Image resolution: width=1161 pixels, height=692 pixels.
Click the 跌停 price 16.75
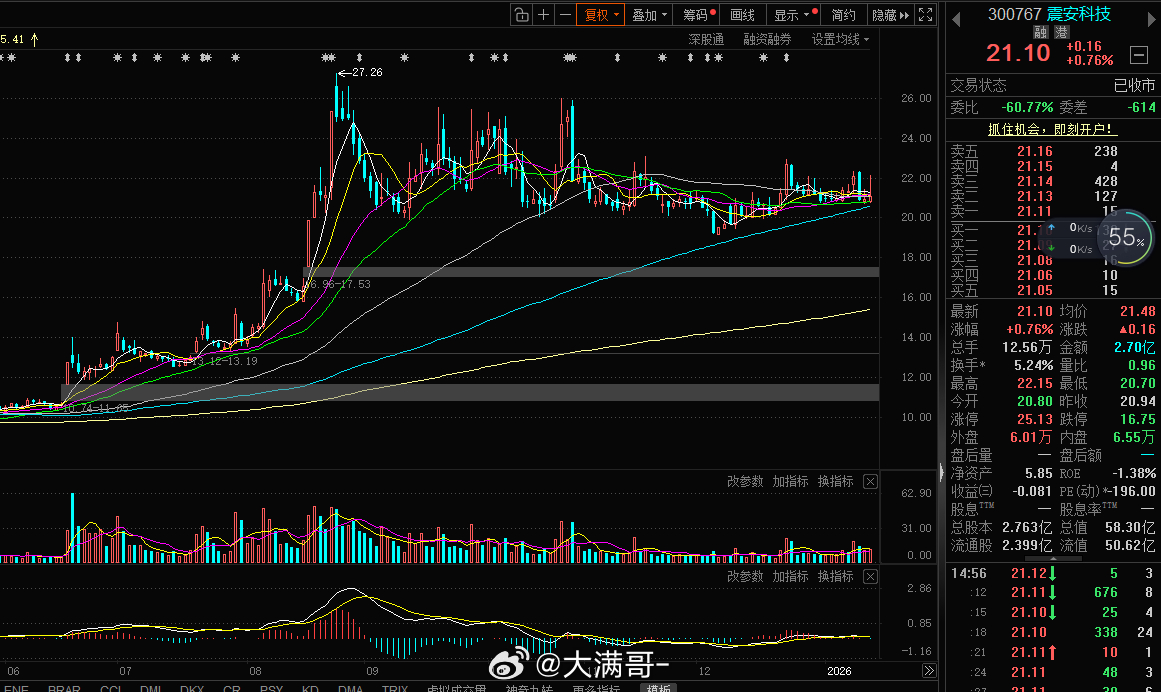click(x=1137, y=419)
